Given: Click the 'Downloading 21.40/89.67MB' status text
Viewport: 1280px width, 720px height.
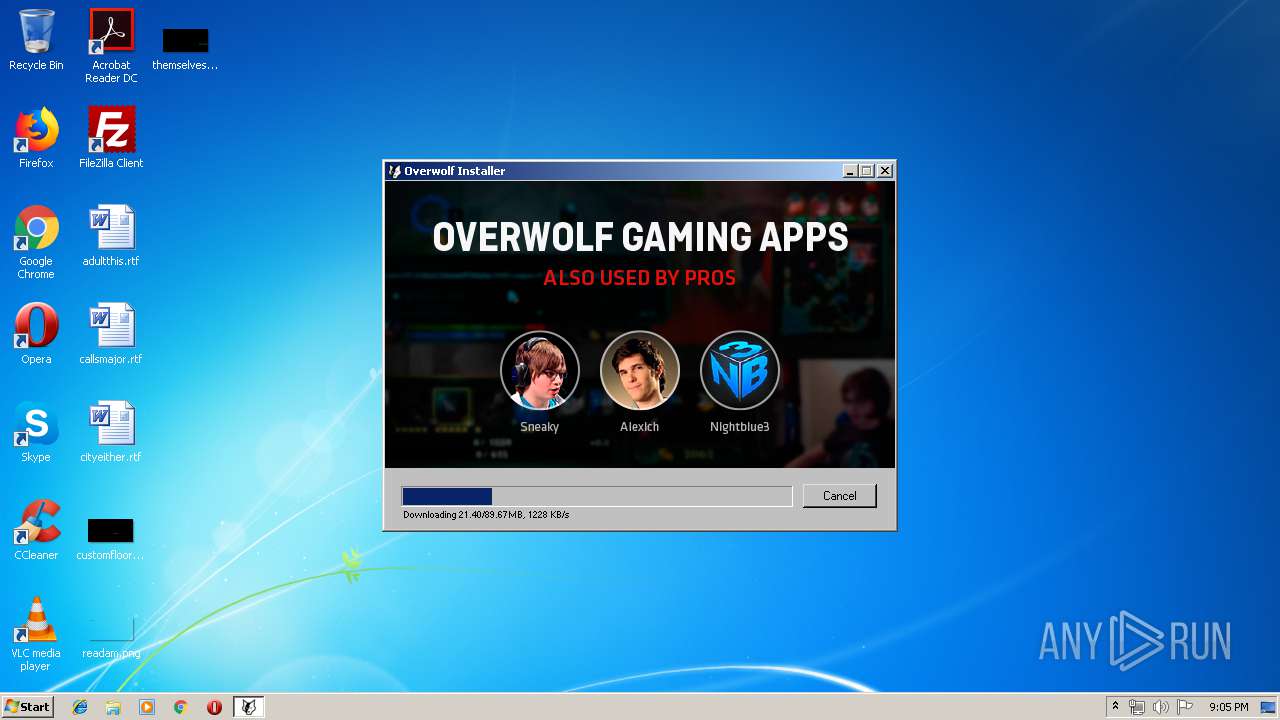Looking at the screenshot, I should pos(486,515).
